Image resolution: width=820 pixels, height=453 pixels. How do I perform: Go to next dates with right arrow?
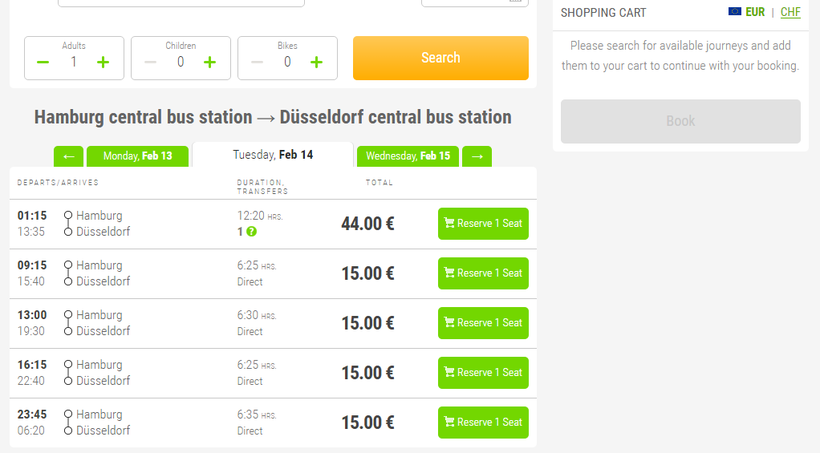click(477, 156)
